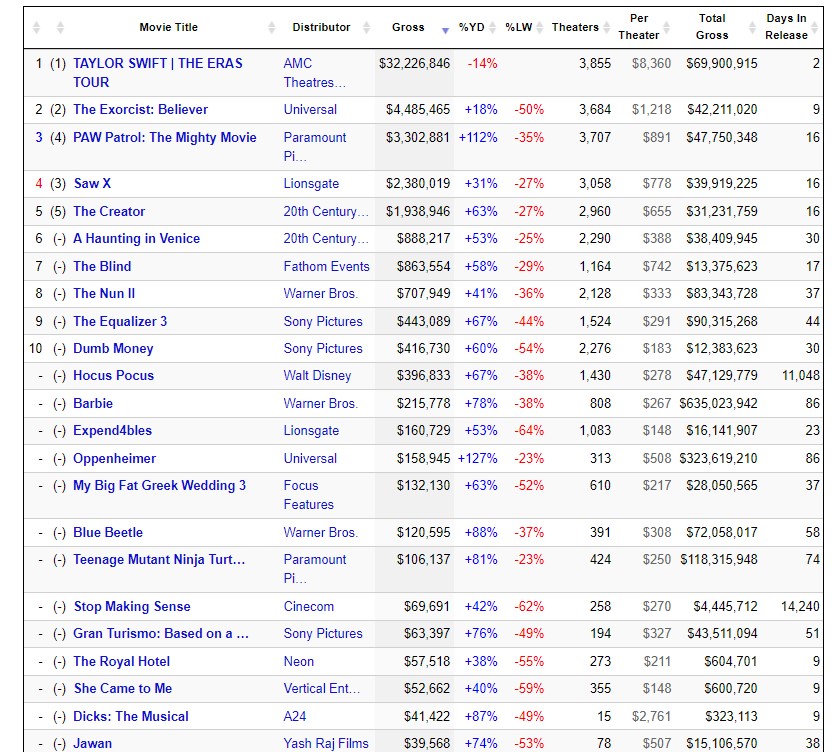The width and height of the screenshot is (839, 752).
Task: Click the sort arrows beside Distributor header
Action: (364, 28)
